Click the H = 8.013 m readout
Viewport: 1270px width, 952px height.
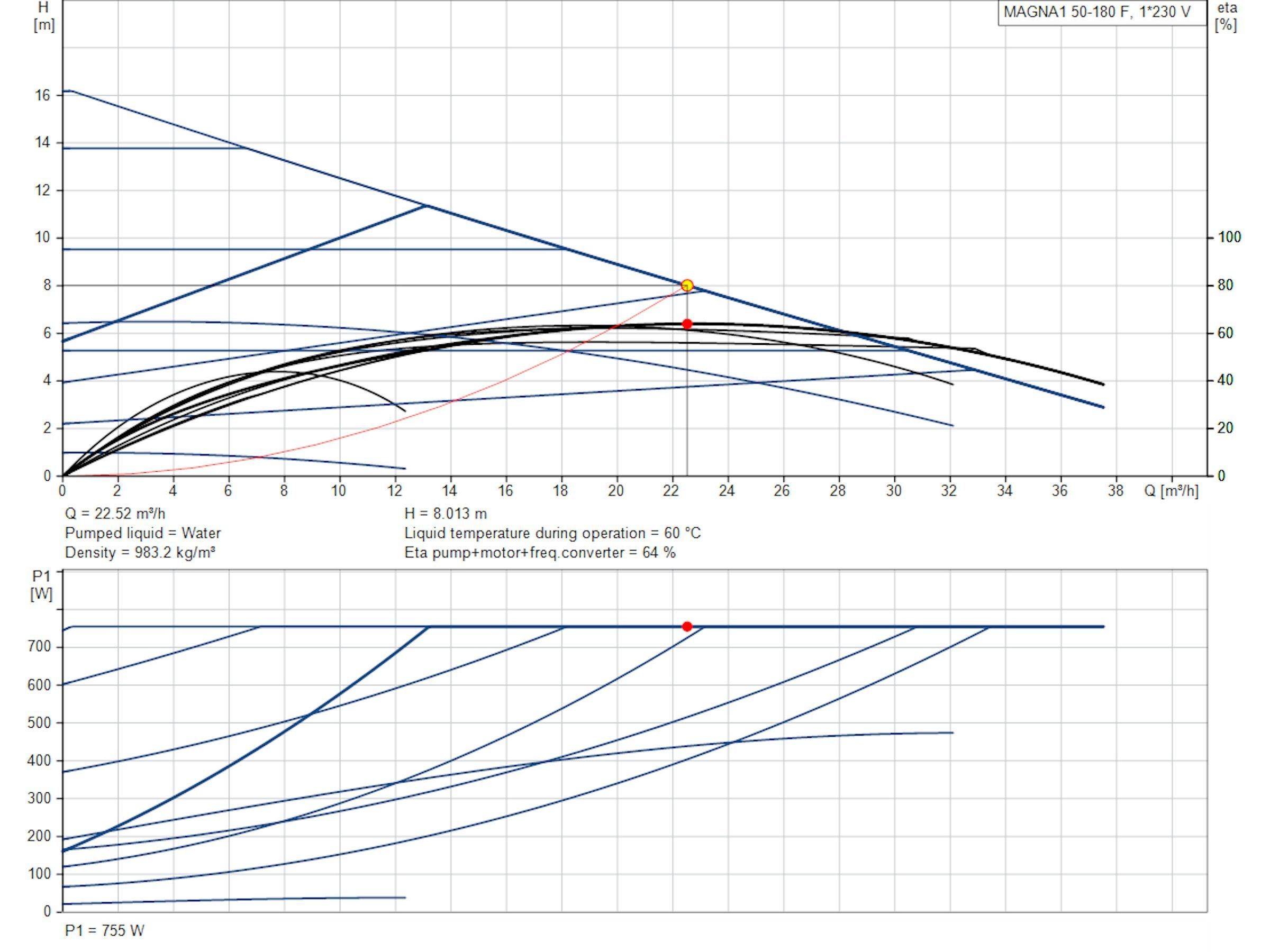click(446, 513)
